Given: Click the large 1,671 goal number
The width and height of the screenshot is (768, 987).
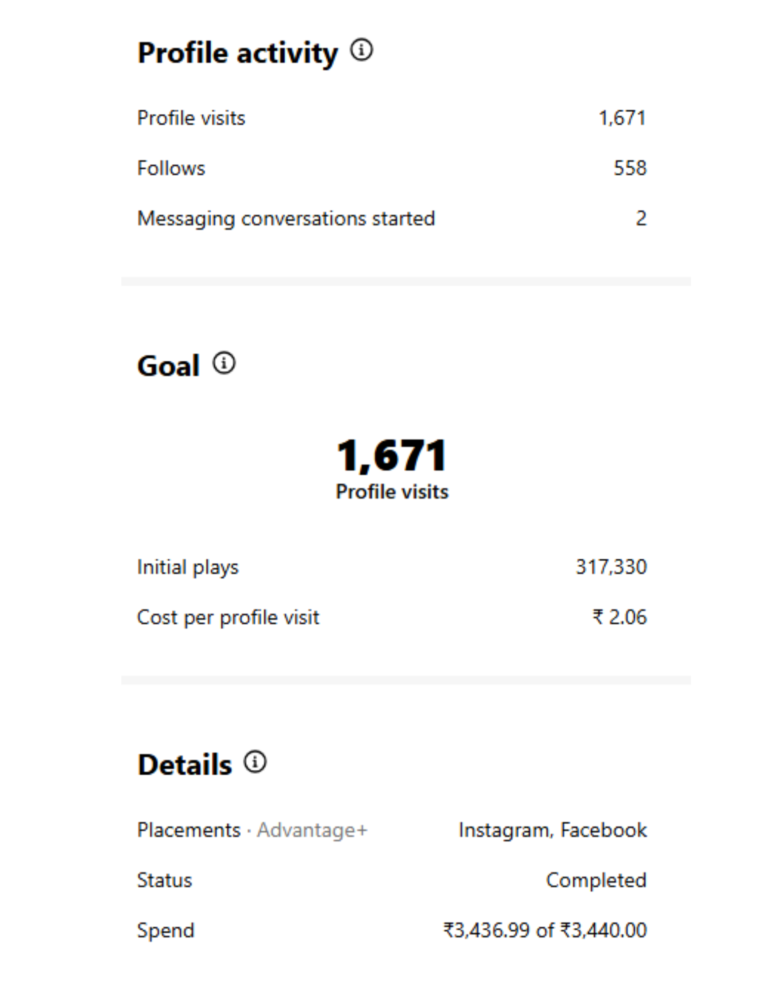Looking at the screenshot, I should [x=392, y=456].
